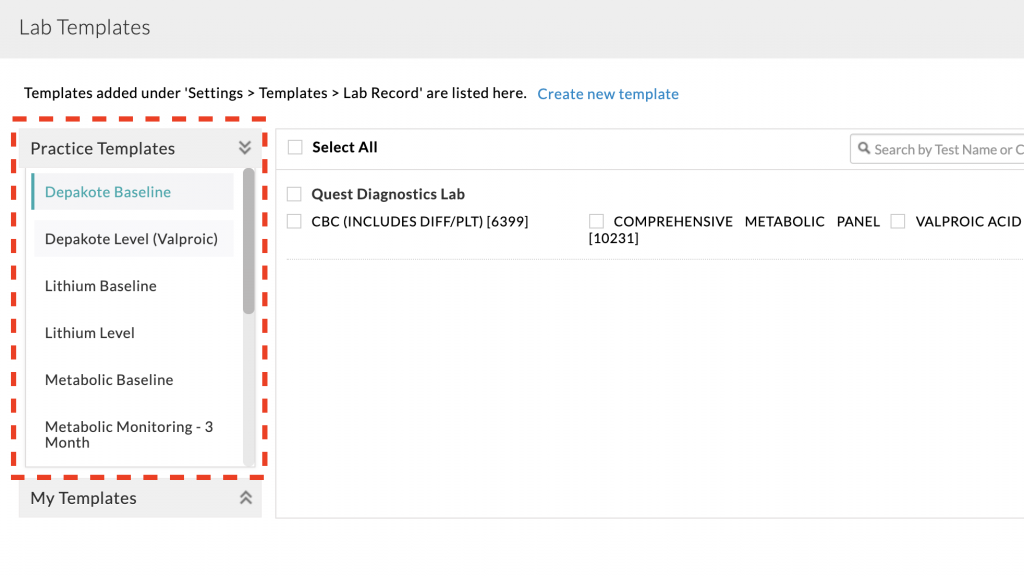Click the scrollbar track below the thumb
This screenshot has width=1024, height=576.
coord(249,400)
